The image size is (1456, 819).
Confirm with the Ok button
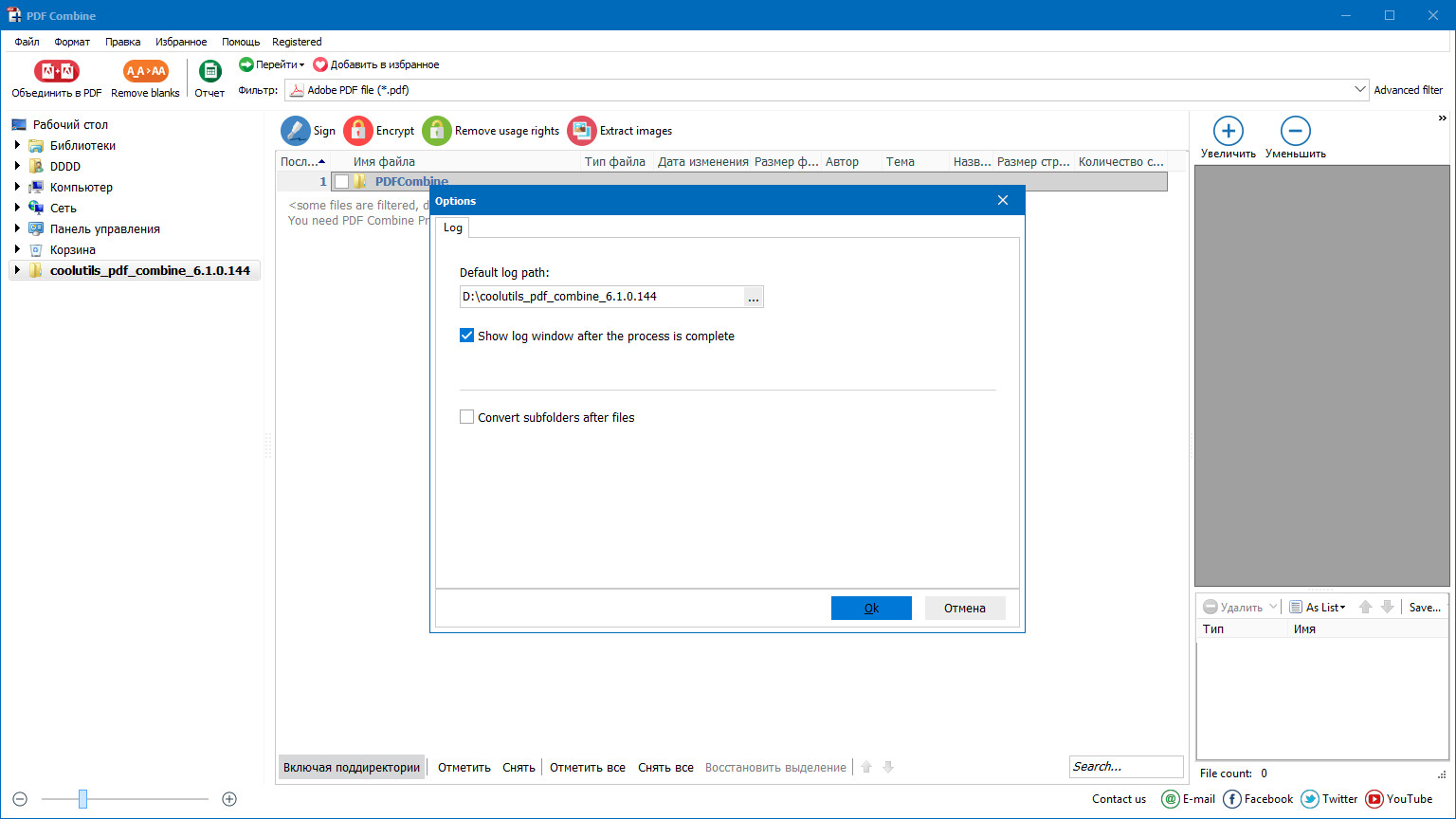click(871, 608)
